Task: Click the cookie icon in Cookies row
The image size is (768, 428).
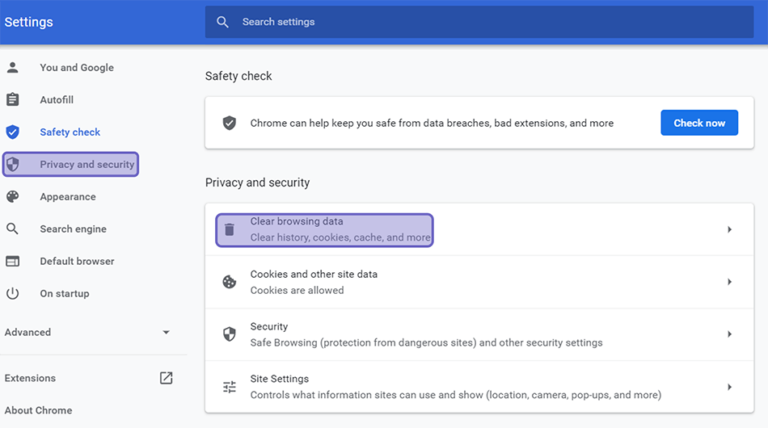Action: 229,282
